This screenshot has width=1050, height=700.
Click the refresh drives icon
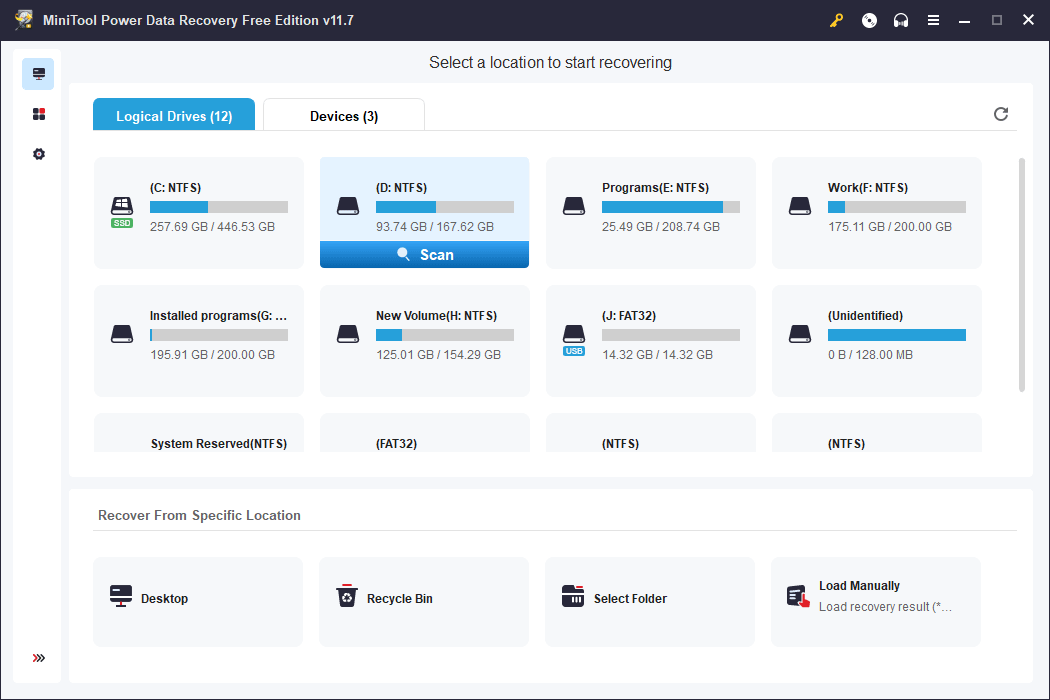tap(1001, 114)
